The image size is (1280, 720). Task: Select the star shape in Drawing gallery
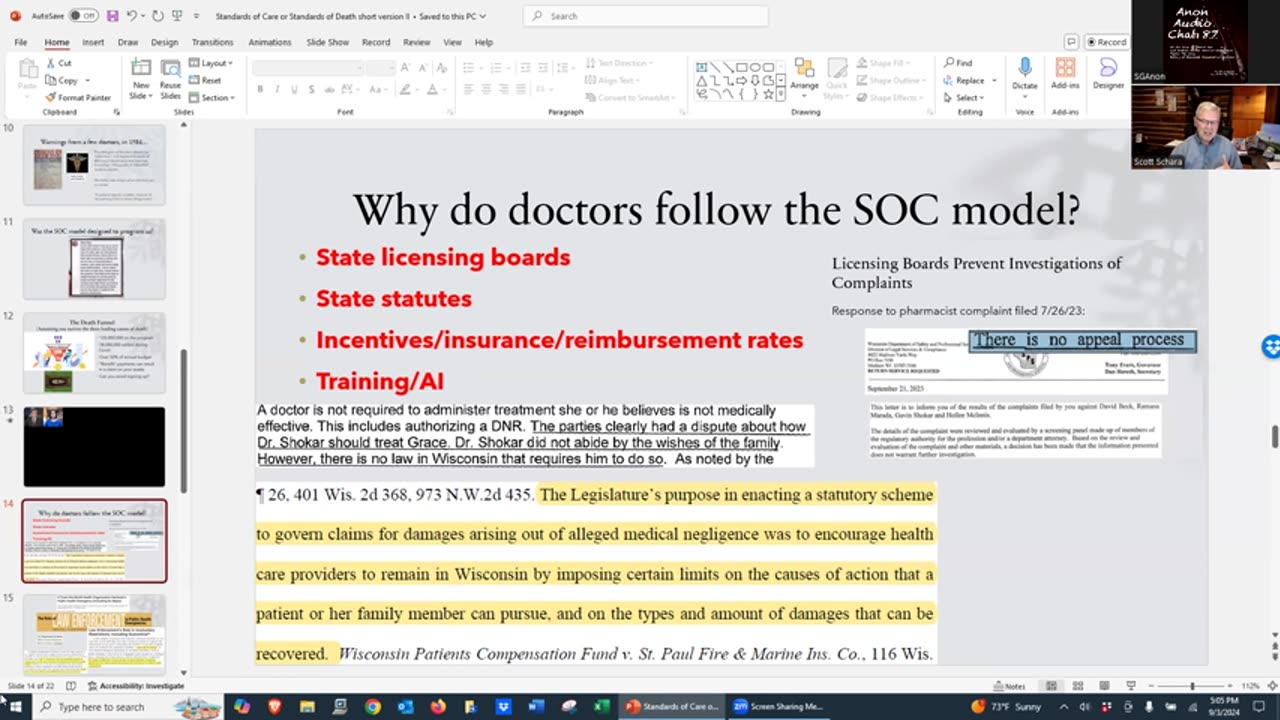[768, 94]
